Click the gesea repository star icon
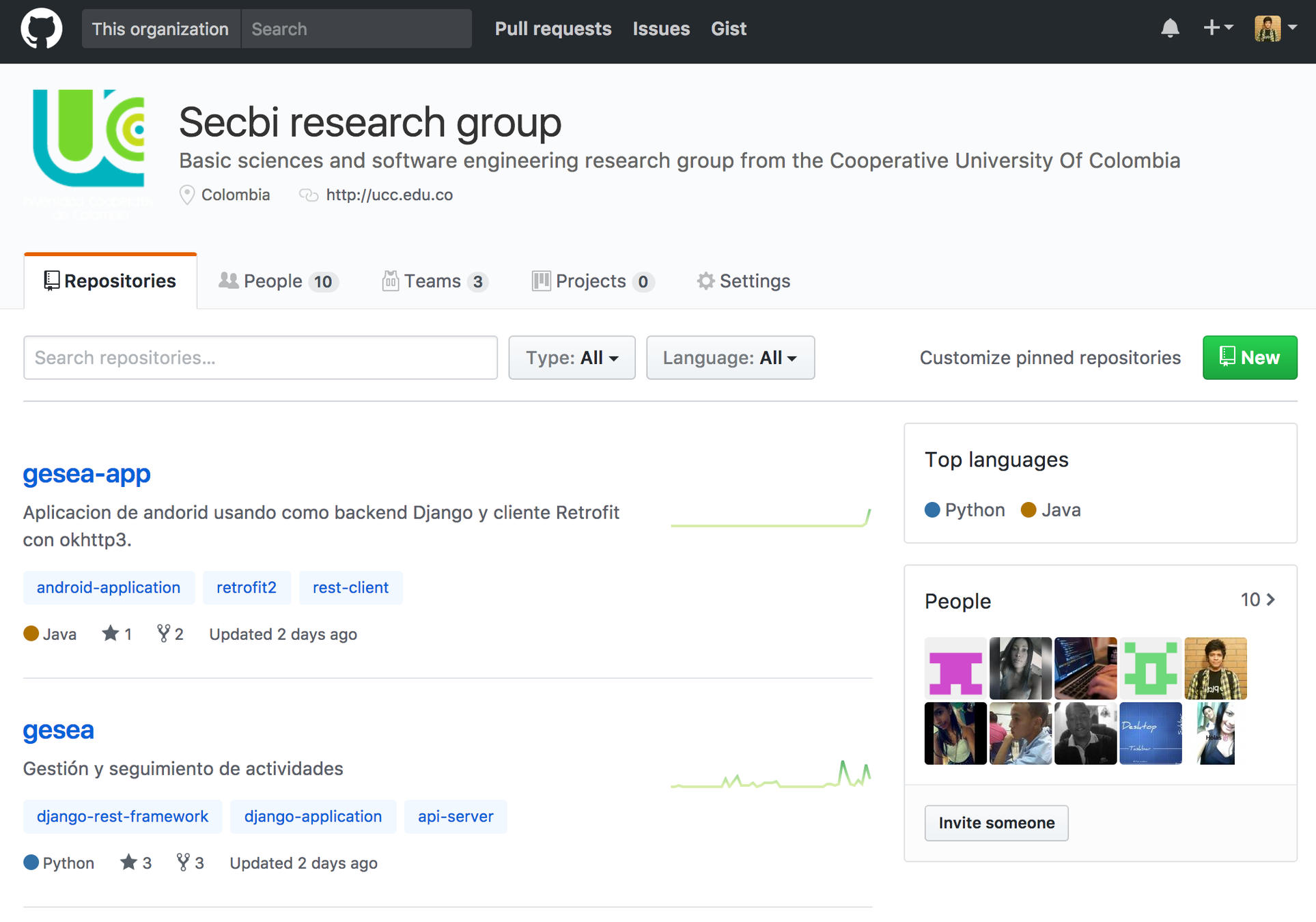The height and width of the screenshot is (922, 1316). click(x=128, y=863)
